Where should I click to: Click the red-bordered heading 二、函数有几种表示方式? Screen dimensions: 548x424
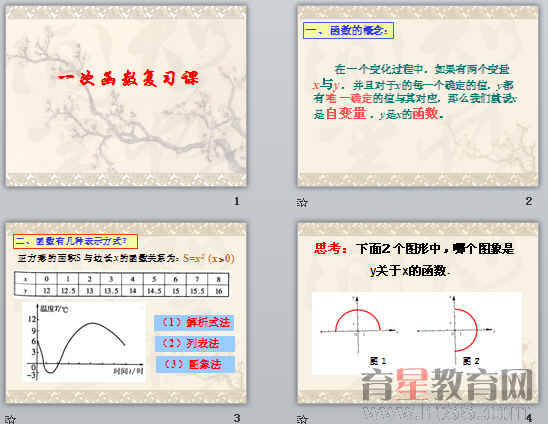point(75,241)
